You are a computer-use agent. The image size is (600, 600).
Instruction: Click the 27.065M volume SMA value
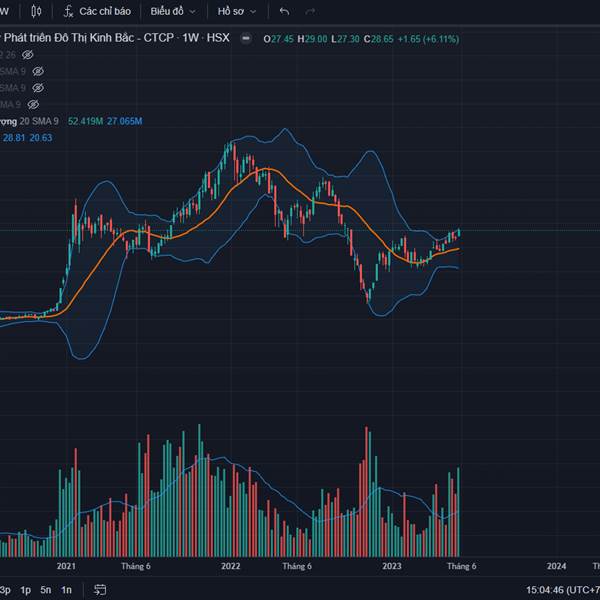(x=124, y=121)
